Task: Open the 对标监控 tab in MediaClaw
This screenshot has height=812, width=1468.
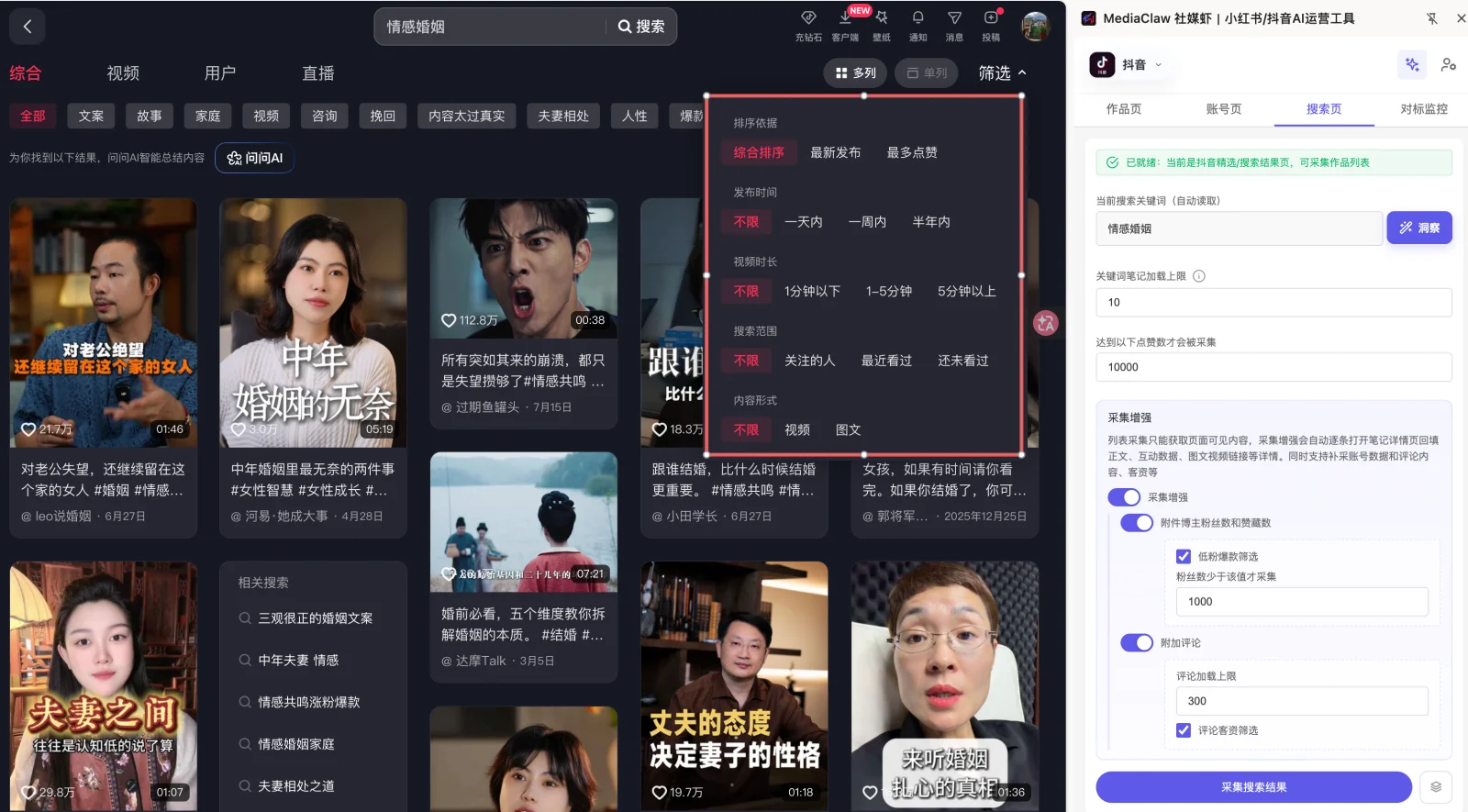Action: (1424, 109)
